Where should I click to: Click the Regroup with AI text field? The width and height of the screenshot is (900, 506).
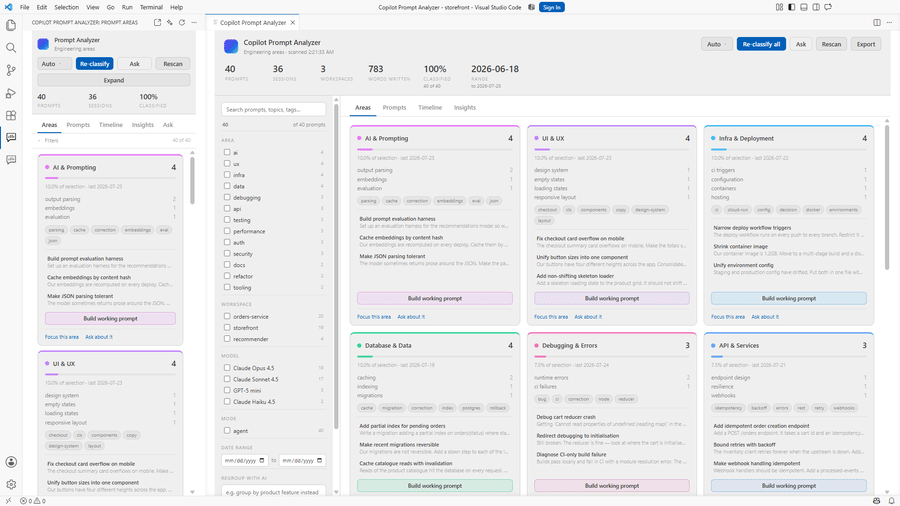click(x=274, y=492)
